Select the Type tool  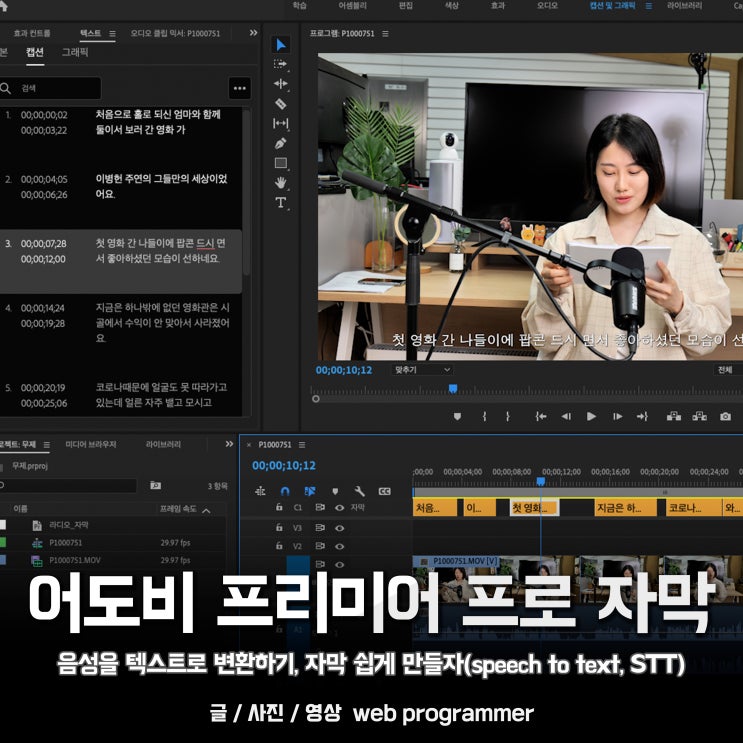pyautogui.click(x=281, y=202)
